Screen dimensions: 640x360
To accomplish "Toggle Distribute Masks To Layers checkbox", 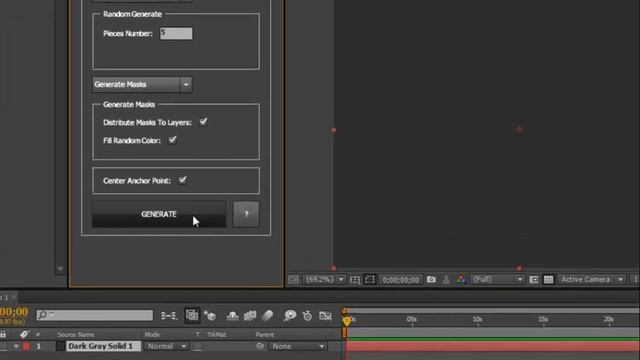I will coord(203,122).
